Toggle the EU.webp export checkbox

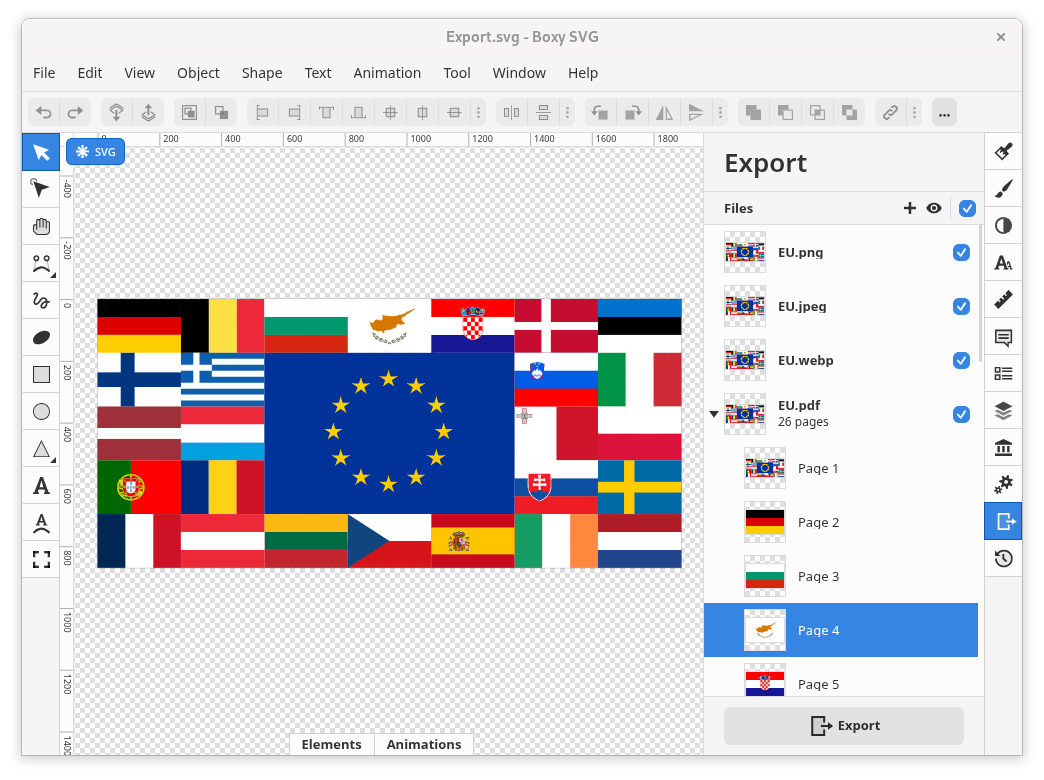point(961,360)
